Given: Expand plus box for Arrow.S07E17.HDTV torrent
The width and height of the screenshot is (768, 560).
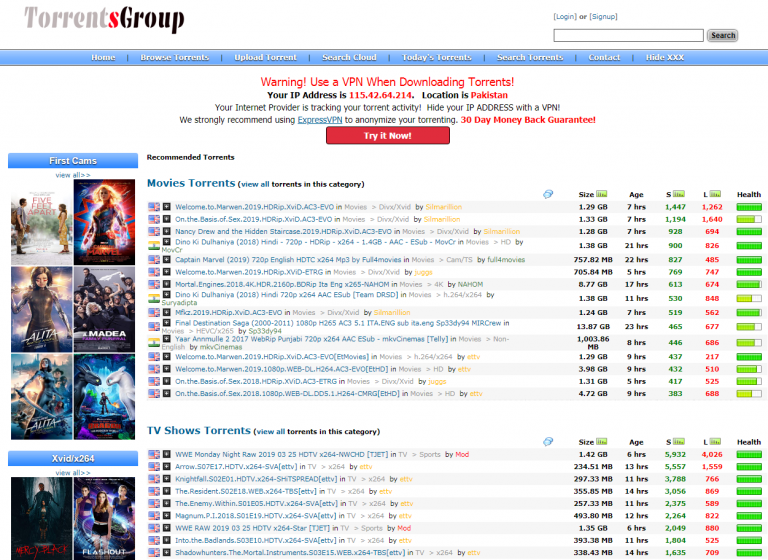Looking at the screenshot, I should point(167,466).
